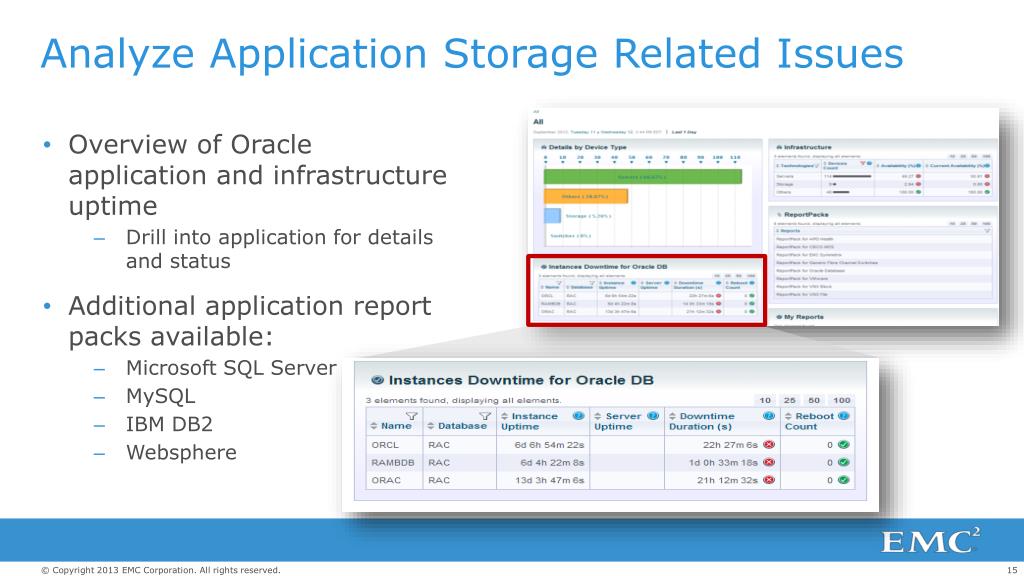The image size is (1024, 576).
Task: Click the MySQL bullet
Action: (161, 396)
